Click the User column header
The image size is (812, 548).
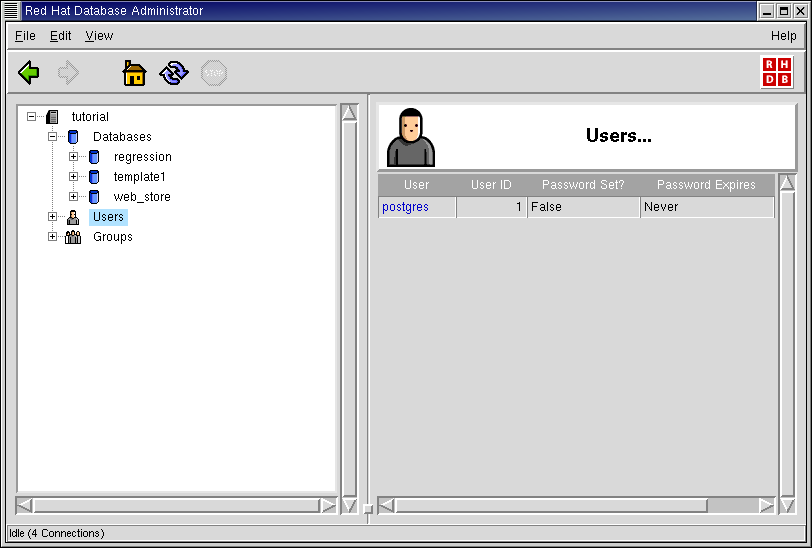point(416,185)
